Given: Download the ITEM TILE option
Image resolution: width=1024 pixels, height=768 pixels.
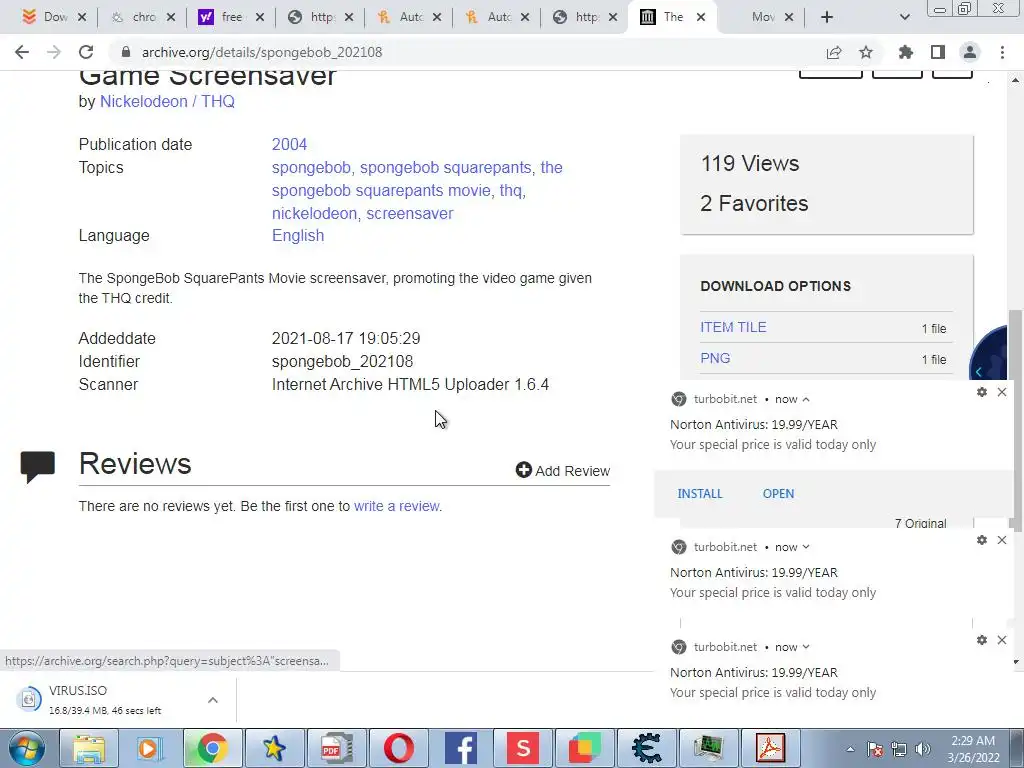Looking at the screenshot, I should click(733, 327).
